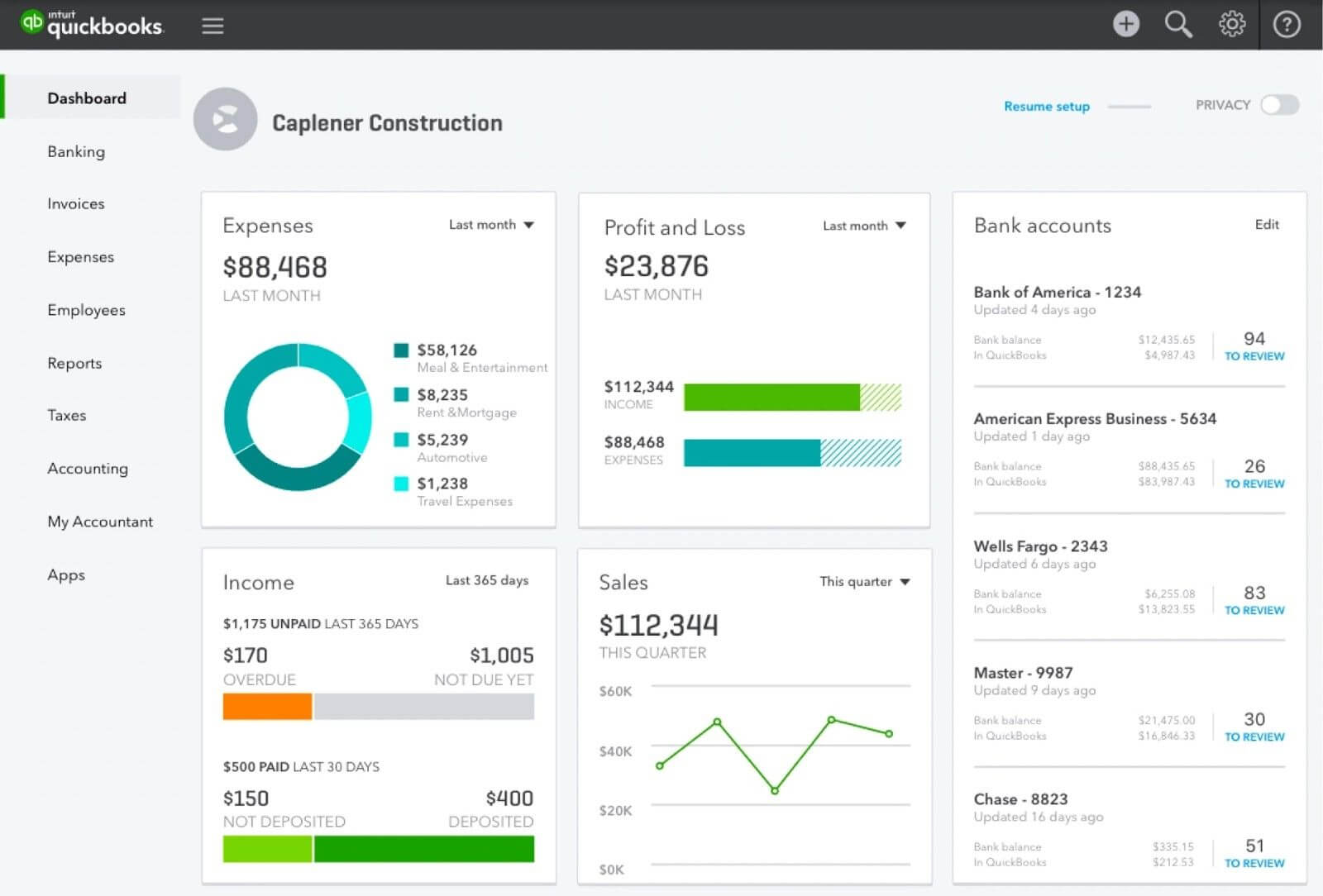Click the Caplener Construction company logo avatar

[x=225, y=119]
